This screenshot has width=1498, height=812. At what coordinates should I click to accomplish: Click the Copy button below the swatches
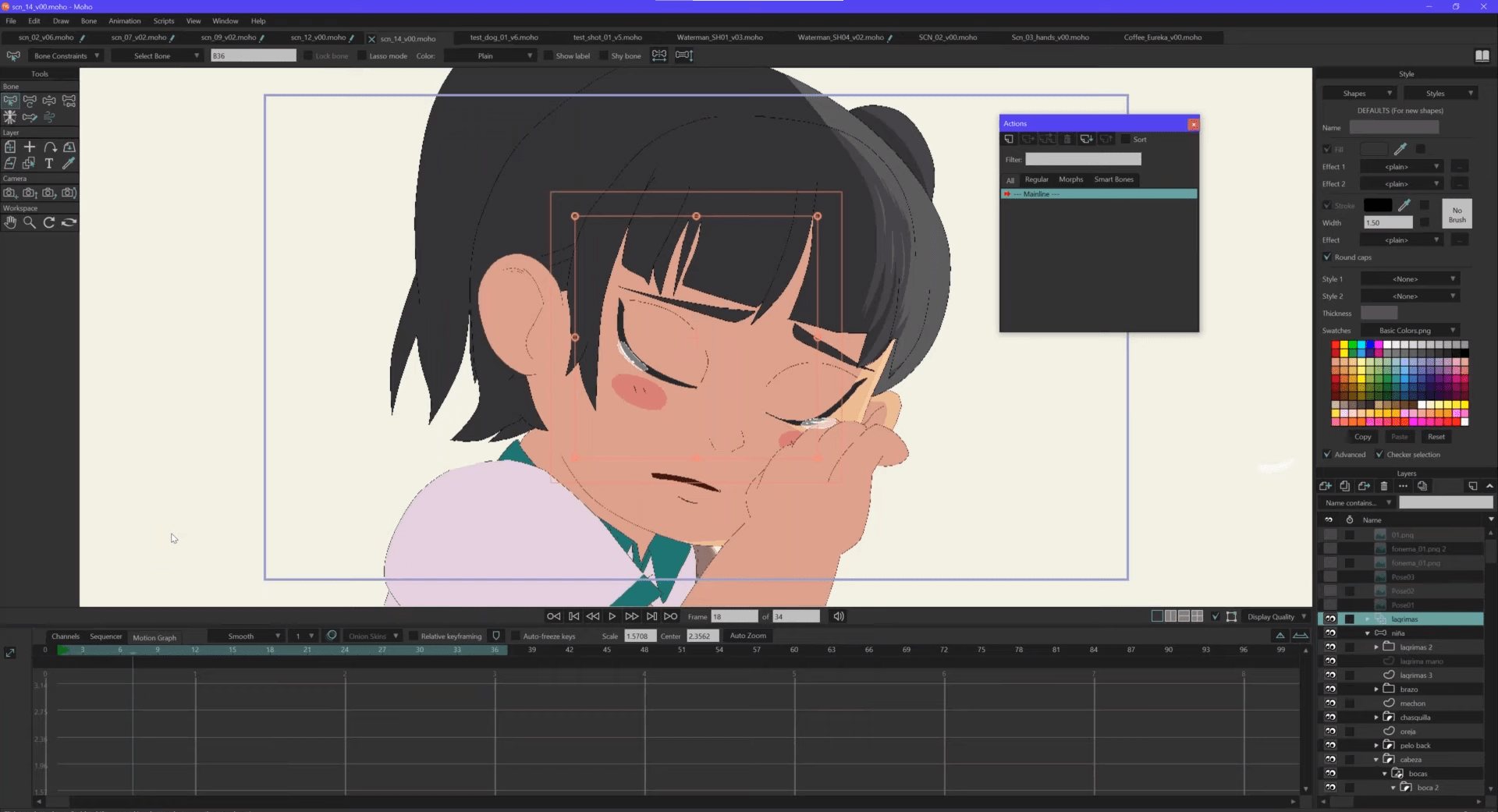click(1363, 437)
